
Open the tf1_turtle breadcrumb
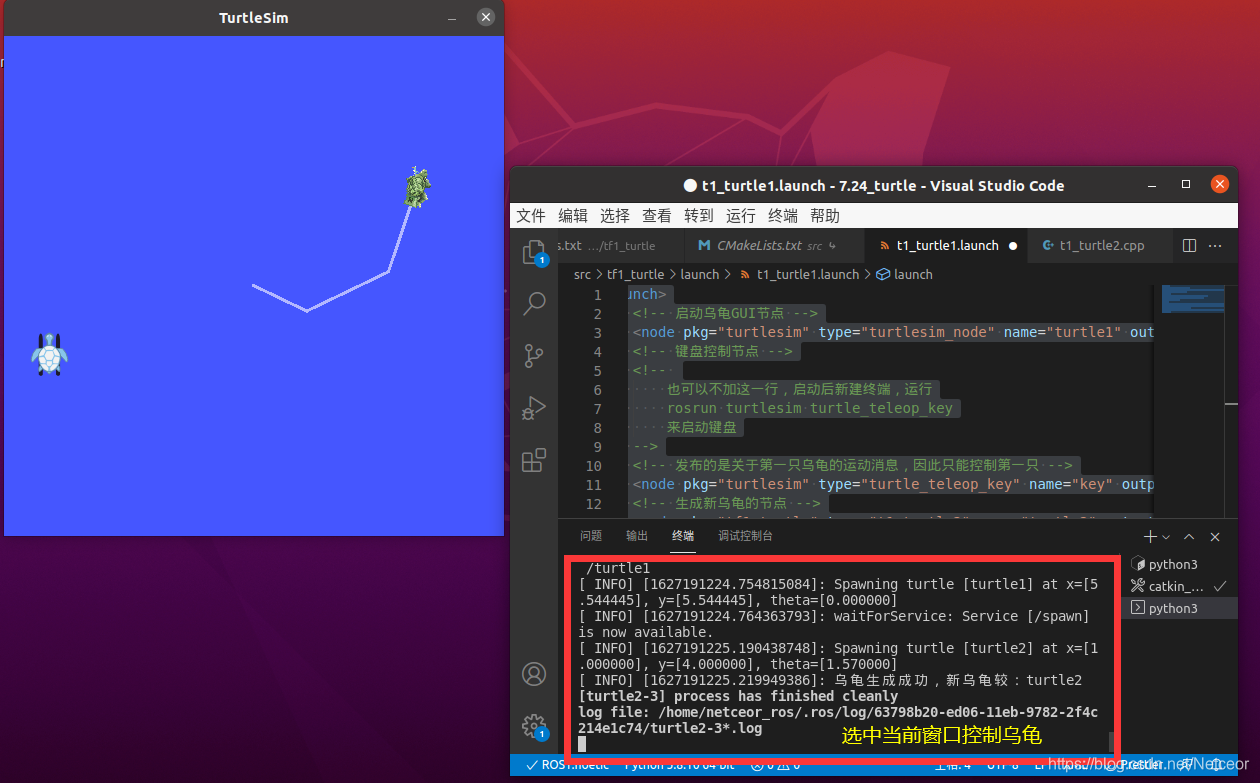[x=635, y=274]
